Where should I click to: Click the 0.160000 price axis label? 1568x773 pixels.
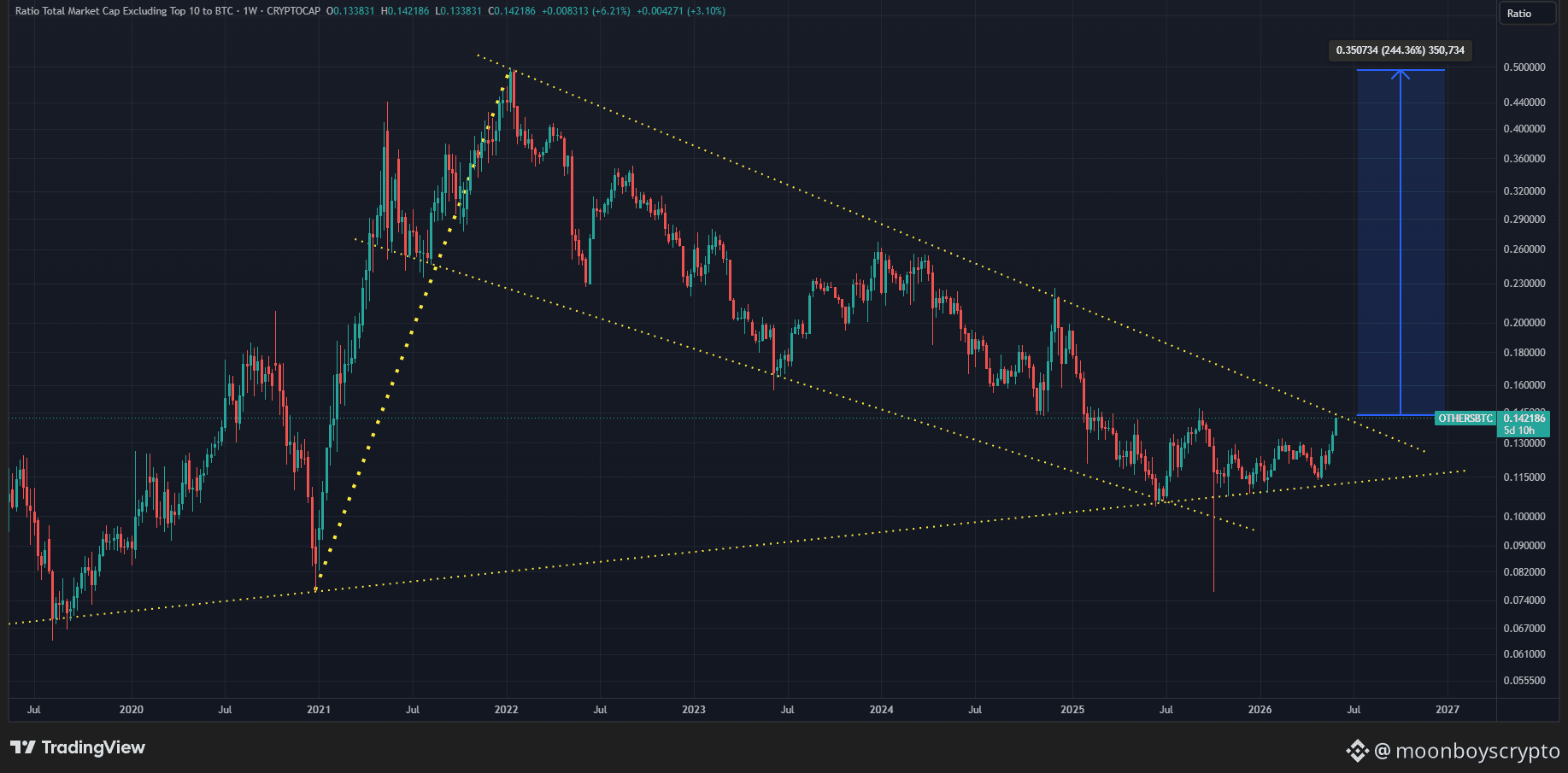1524,385
